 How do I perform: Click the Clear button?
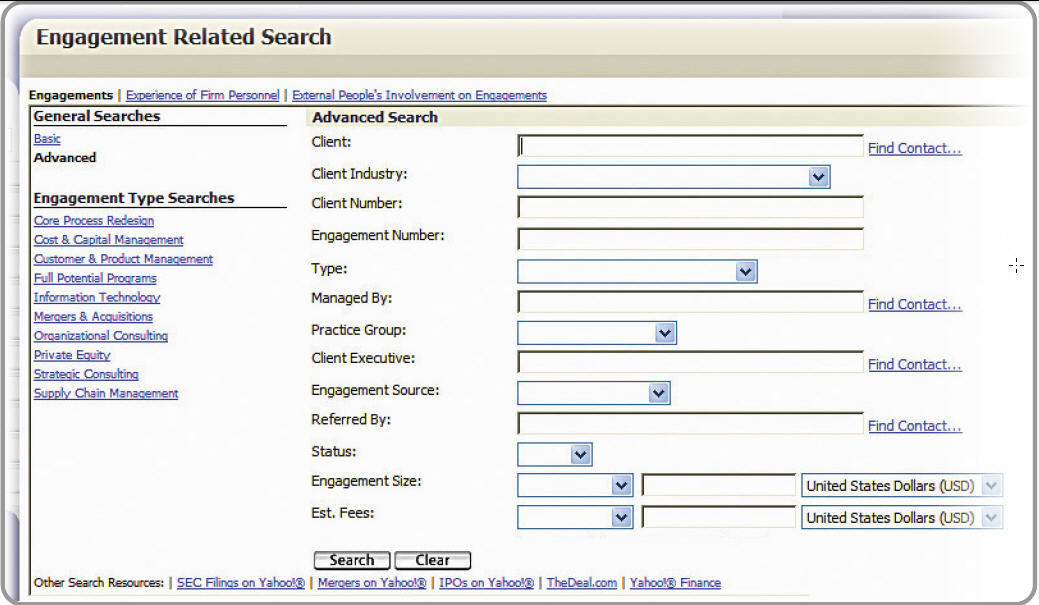(x=433, y=561)
